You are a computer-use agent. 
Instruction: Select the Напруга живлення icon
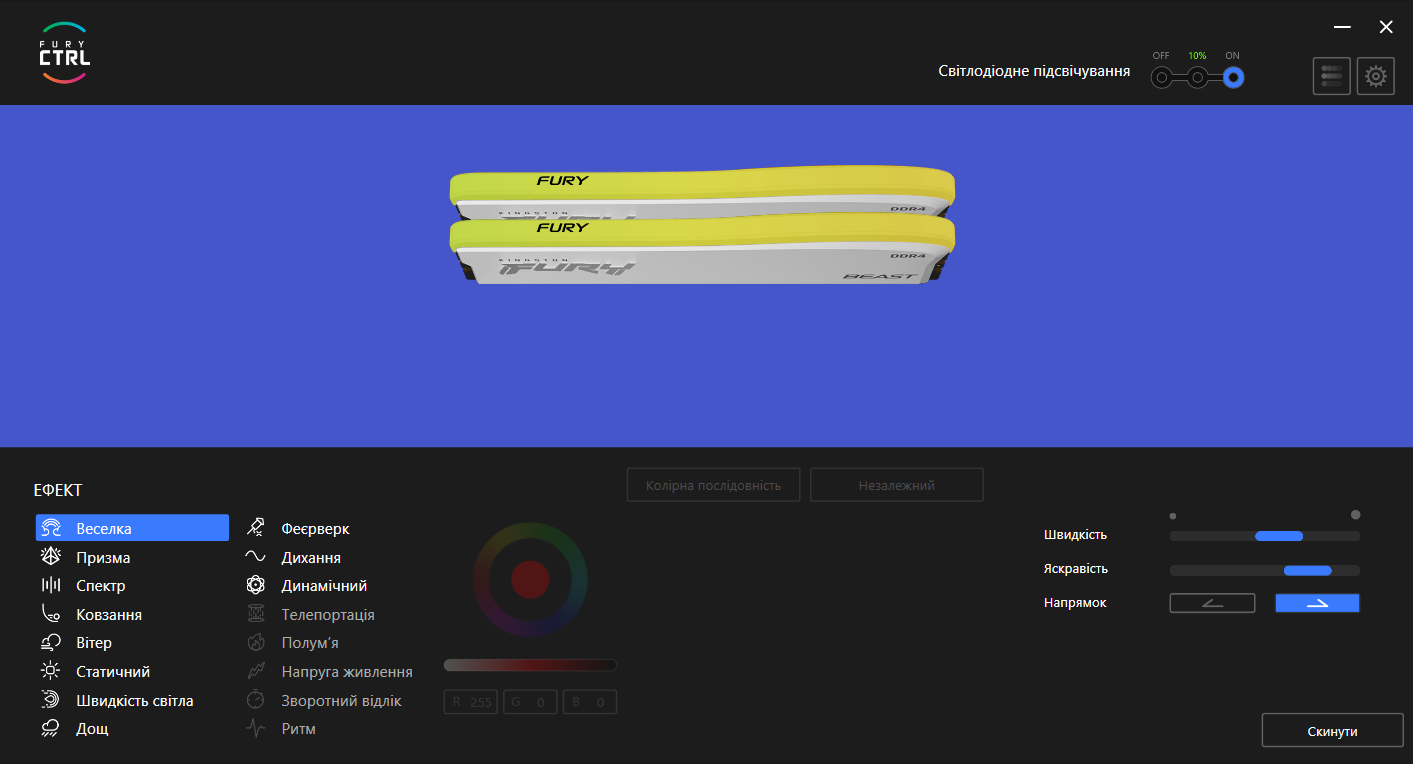pos(256,671)
